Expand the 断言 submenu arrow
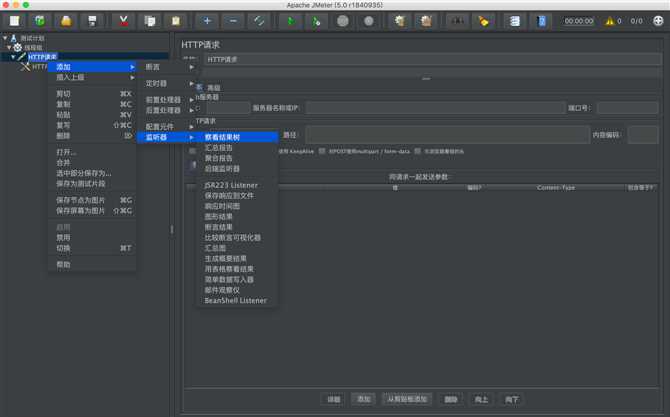The image size is (670, 417). [191, 67]
